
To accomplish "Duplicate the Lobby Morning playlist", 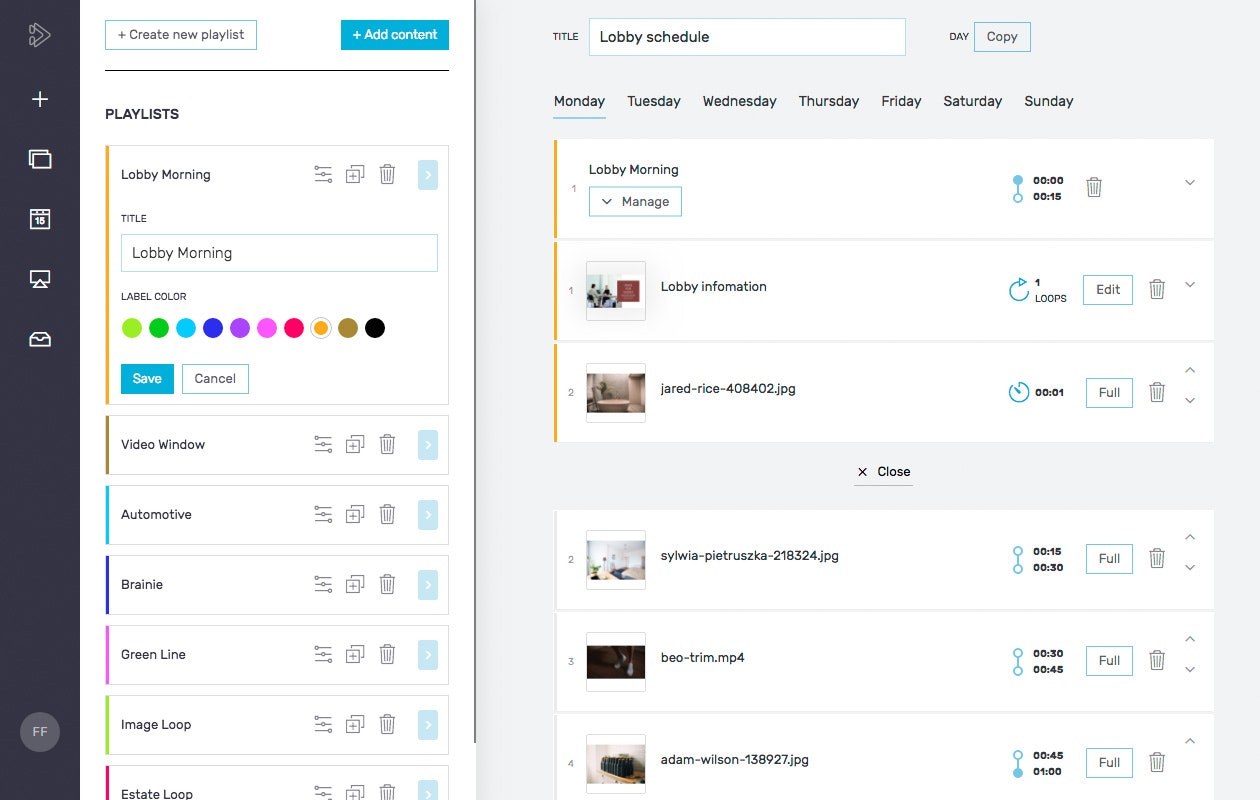I will 355,175.
